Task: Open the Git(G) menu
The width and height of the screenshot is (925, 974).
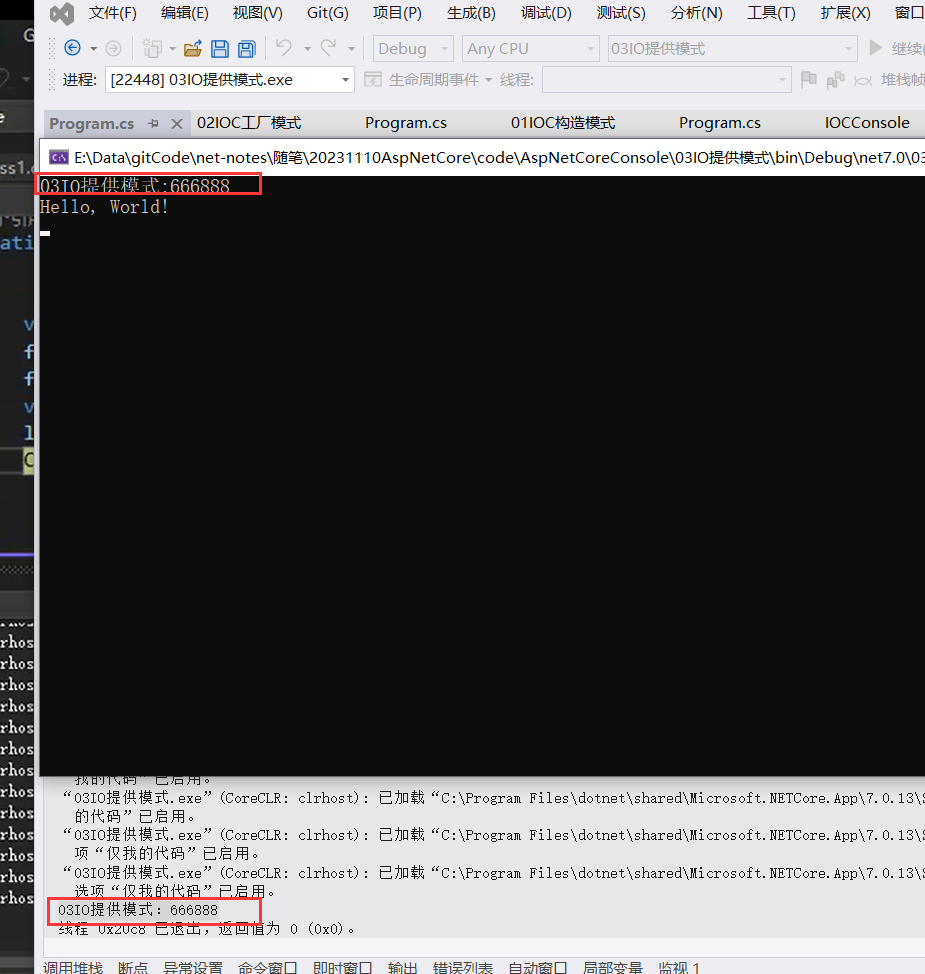Action: 327,13
